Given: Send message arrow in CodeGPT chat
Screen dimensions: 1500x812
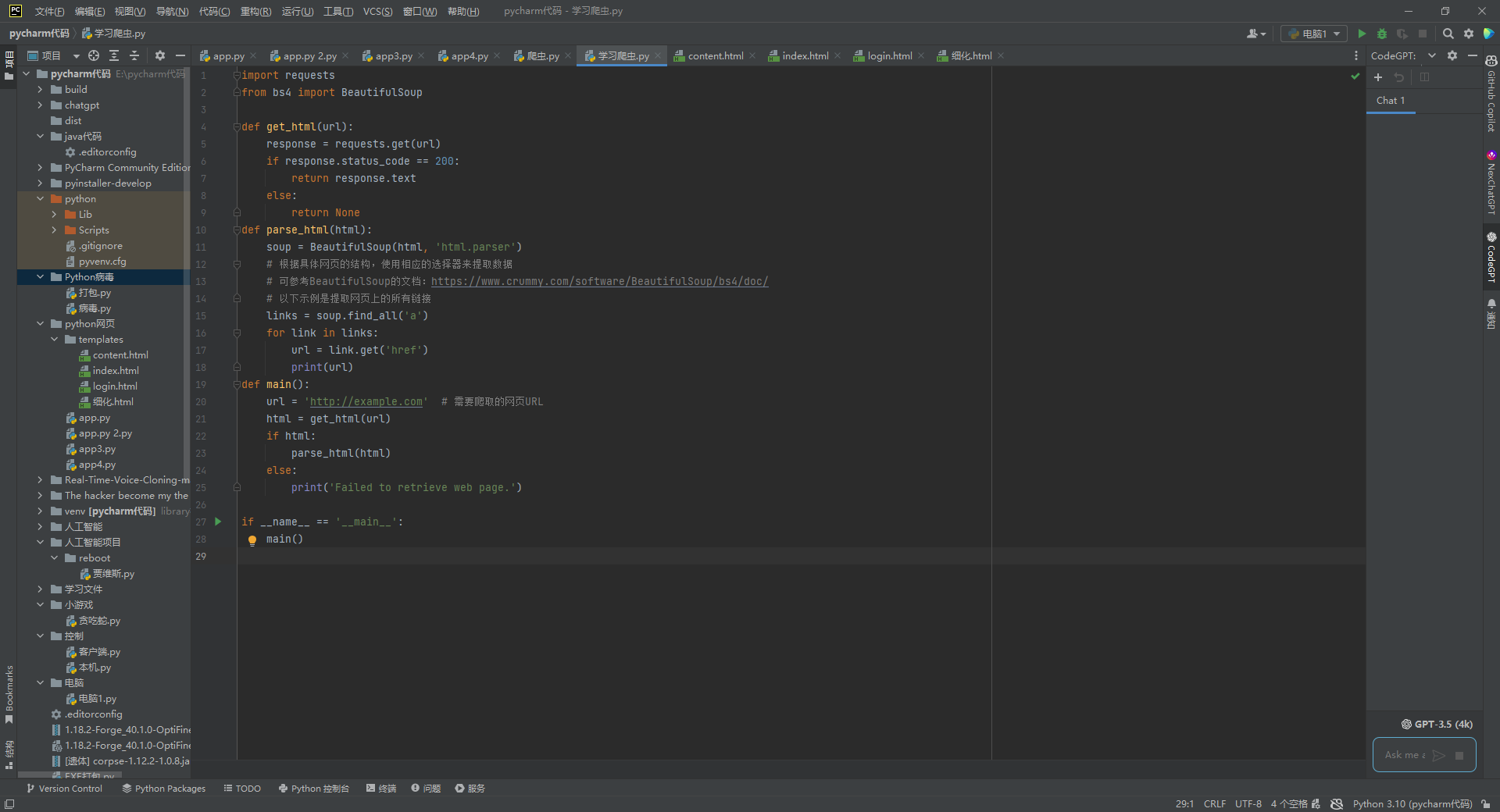Looking at the screenshot, I should [x=1439, y=755].
